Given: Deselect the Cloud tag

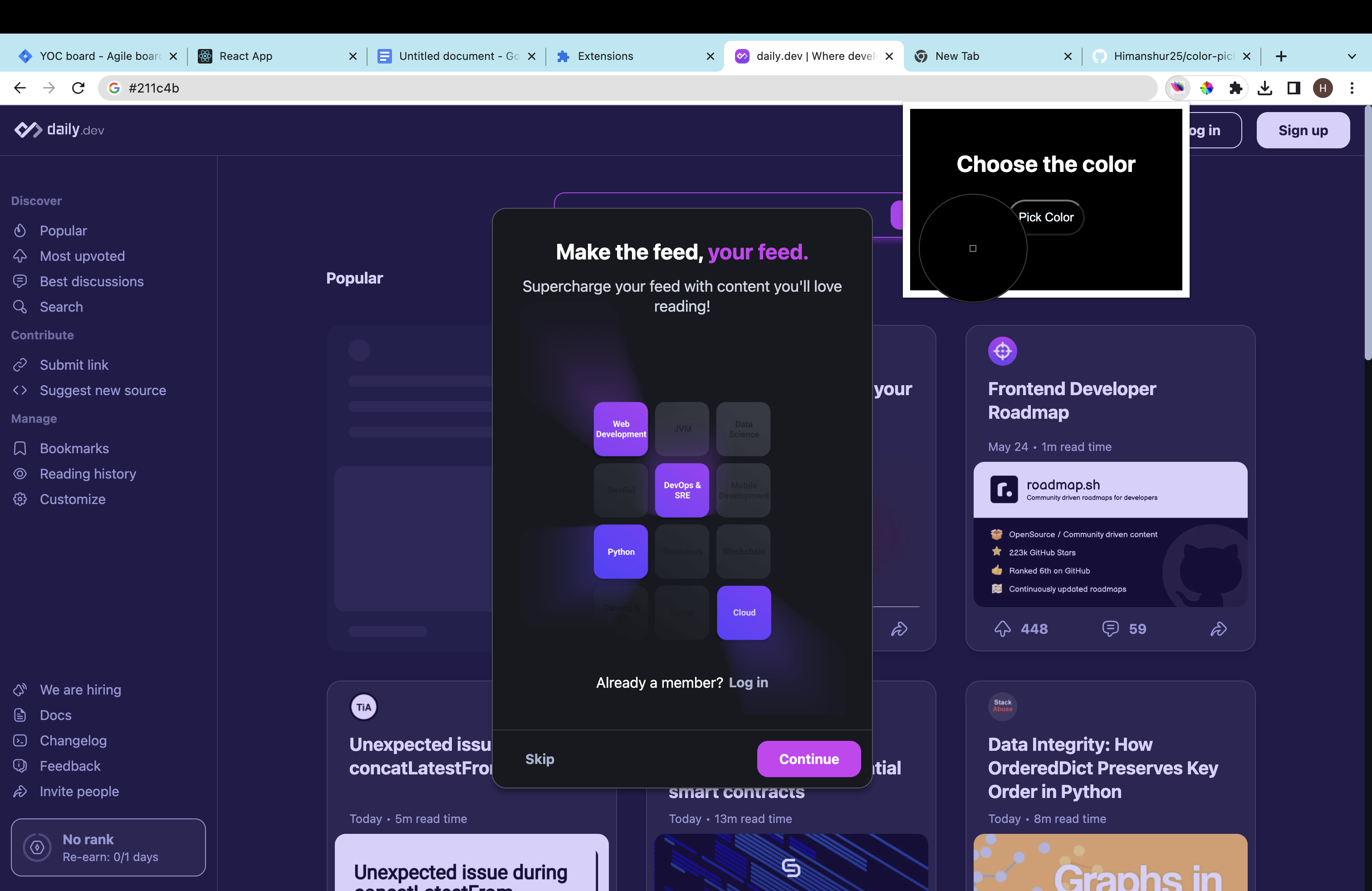Looking at the screenshot, I should (x=743, y=612).
